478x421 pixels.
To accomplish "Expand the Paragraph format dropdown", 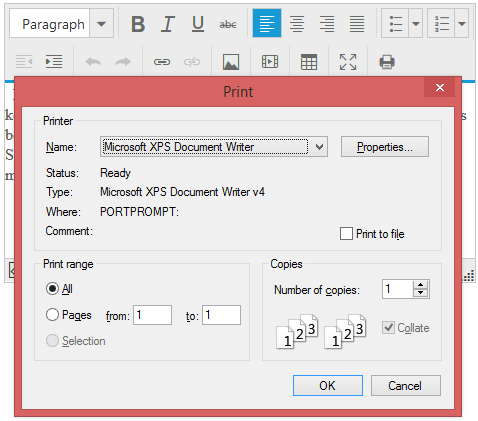I will pos(101,24).
